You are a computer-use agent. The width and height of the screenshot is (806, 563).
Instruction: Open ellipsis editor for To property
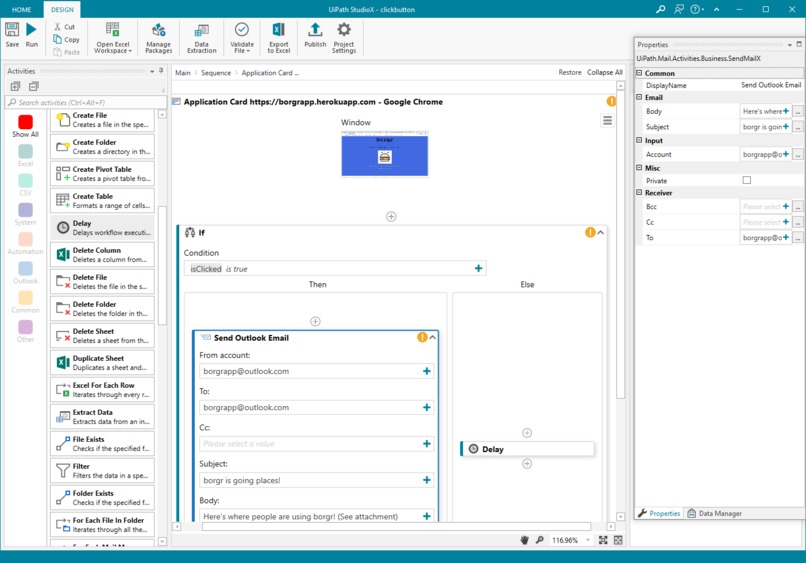[798, 238]
